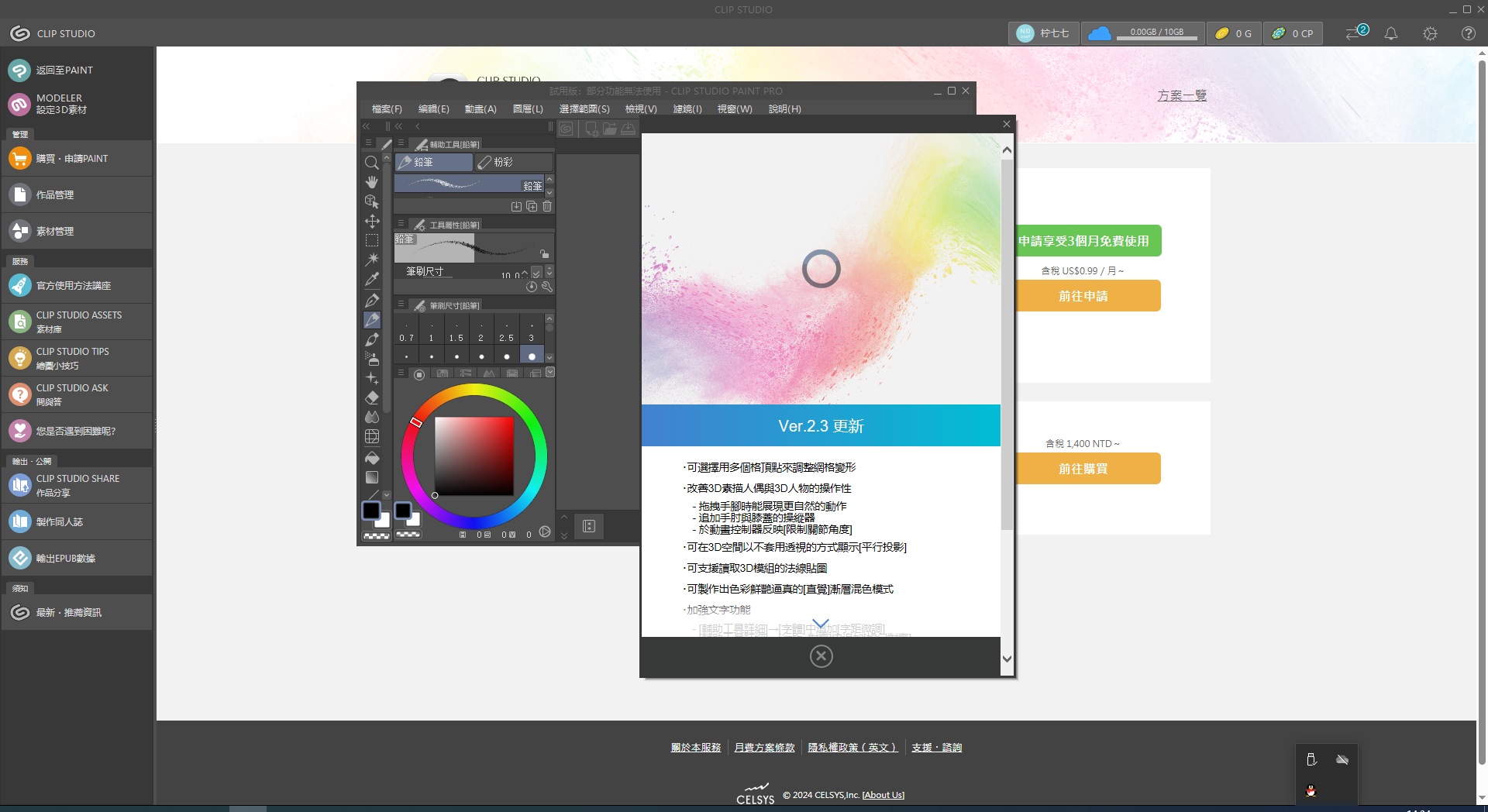Viewport: 1488px width, 812px height.
Task: Select the size 3 brush preset
Action: coord(531,338)
